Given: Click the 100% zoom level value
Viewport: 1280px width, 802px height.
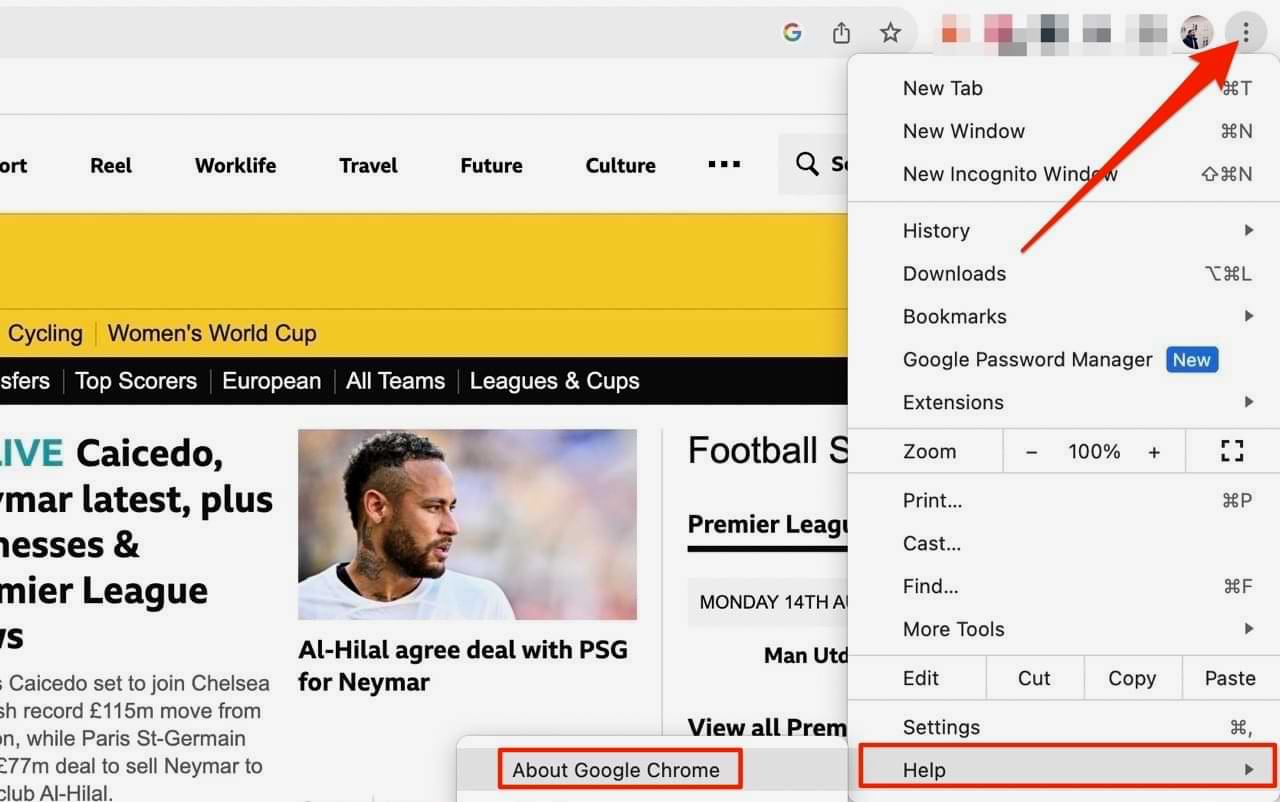Looking at the screenshot, I should [1094, 452].
